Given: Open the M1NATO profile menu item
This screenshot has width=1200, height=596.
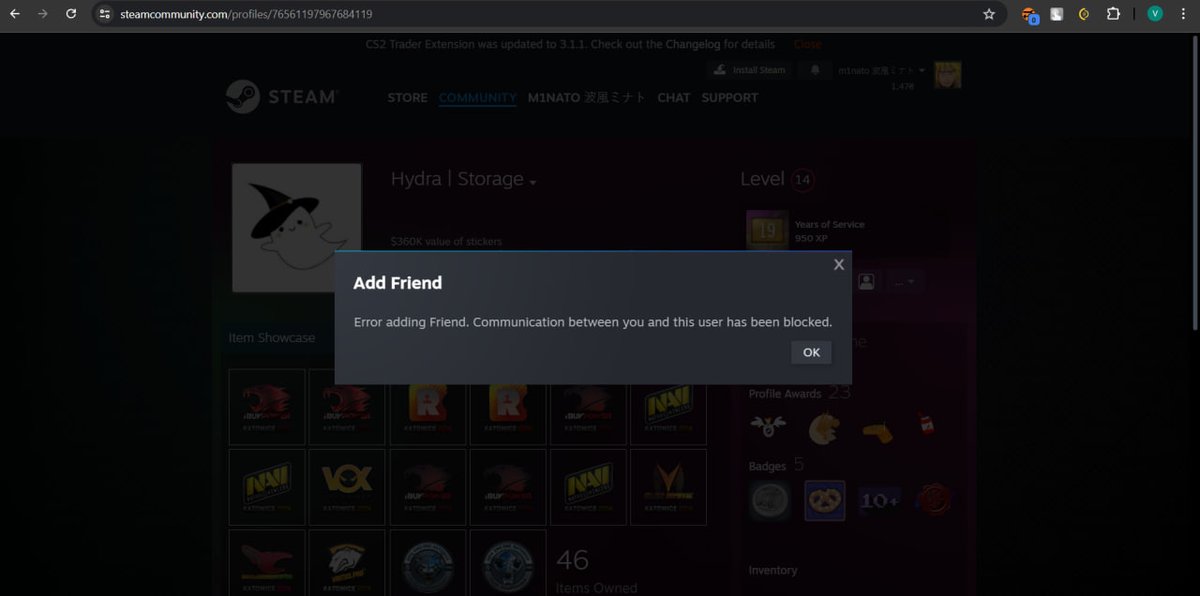Looking at the screenshot, I should click(x=587, y=98).
